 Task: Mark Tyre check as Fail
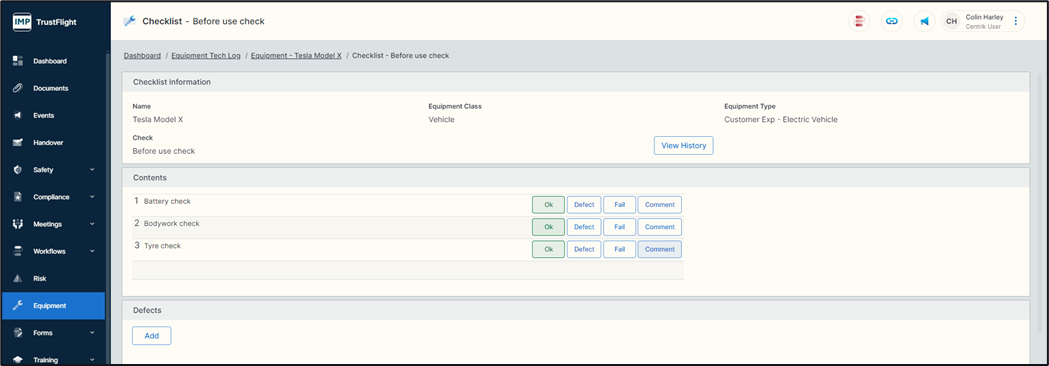click(x=619, y=249)
